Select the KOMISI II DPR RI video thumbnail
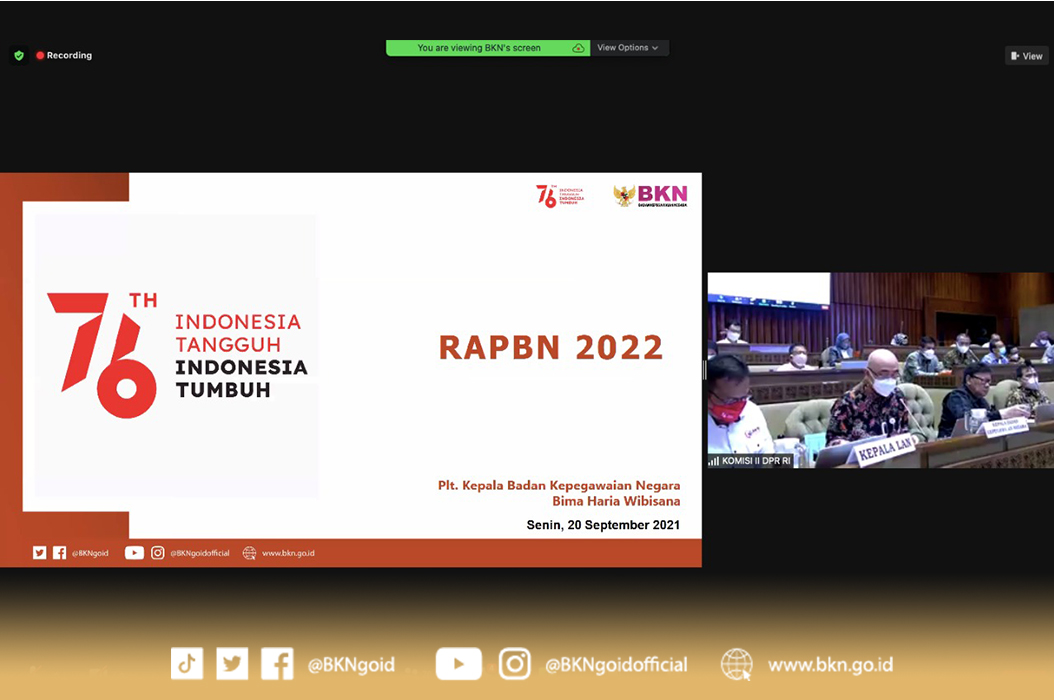Screen dimensions: 1054x700 click(880, 370)
